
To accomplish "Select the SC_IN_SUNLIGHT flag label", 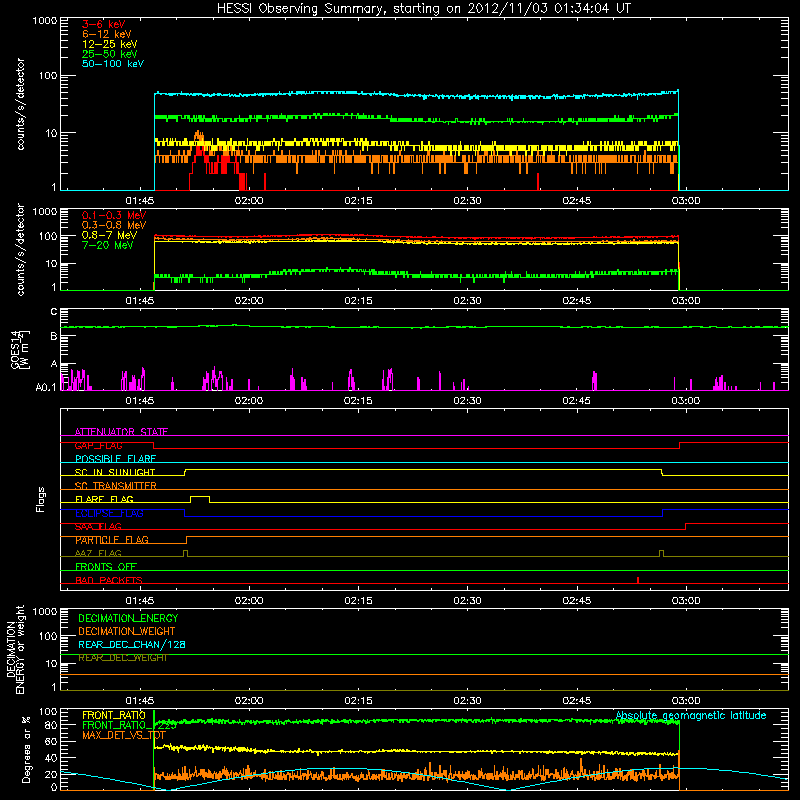I will pos(115,472).
